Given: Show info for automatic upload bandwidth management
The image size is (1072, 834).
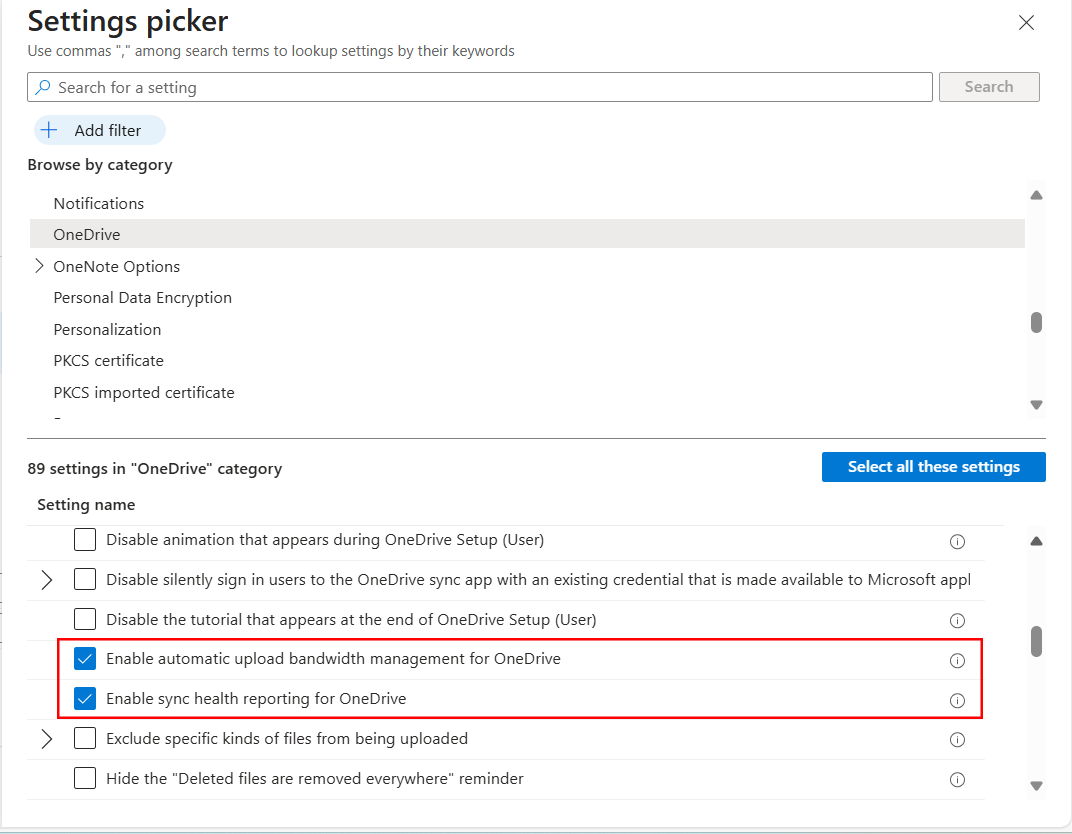Looking at the screenshot, I should (x=957, y=660).
